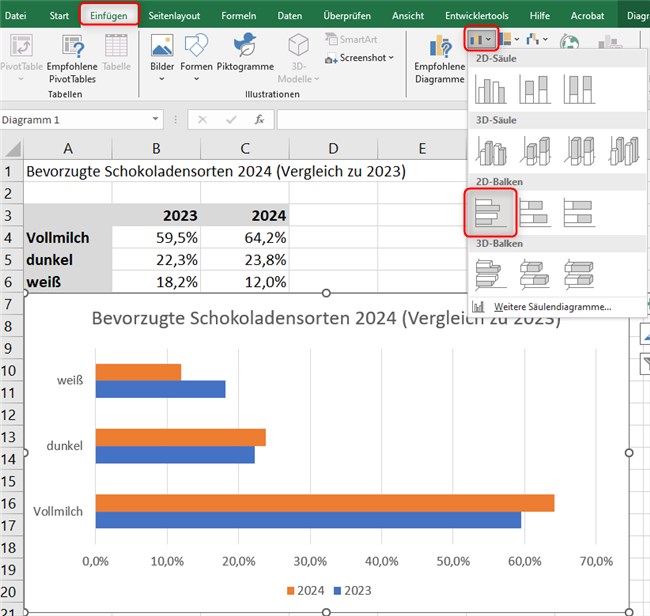Open the column chart dropdown button
Image resolution: width=650 pixels, height=616 pixels.
pyautogui.click(x=481, y=40)
